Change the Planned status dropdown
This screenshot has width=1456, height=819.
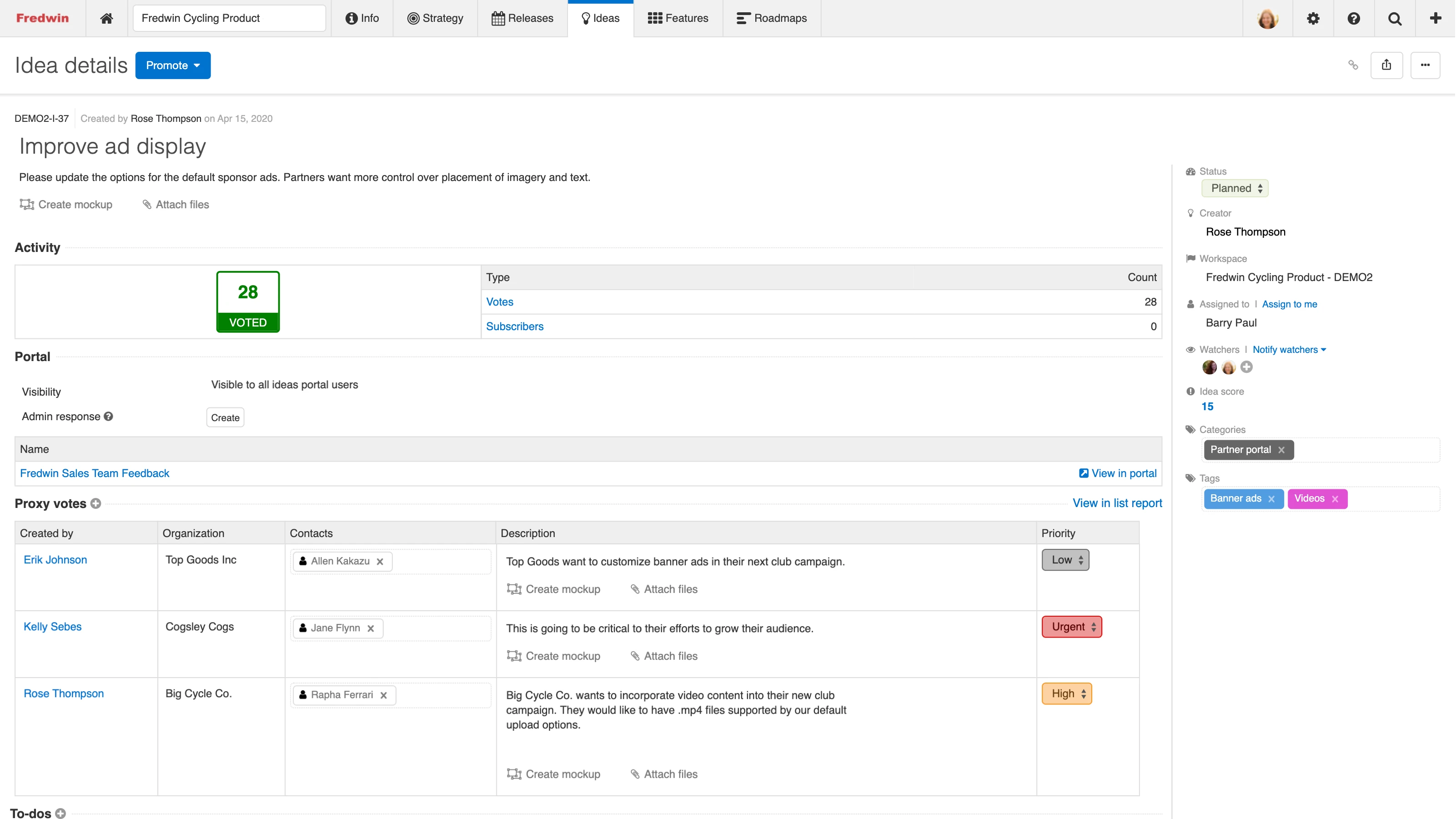(x=1235, y=188)
